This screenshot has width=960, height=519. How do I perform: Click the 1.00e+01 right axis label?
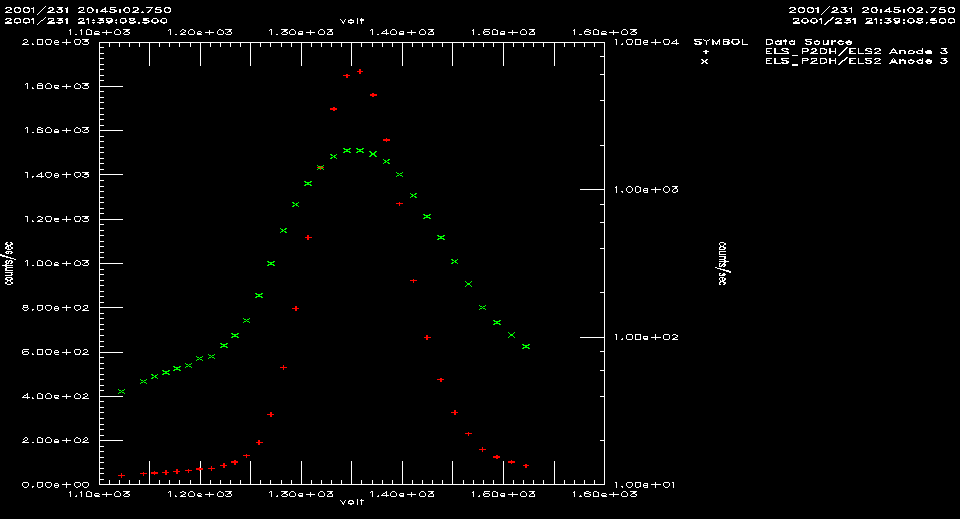pos(646,485)
